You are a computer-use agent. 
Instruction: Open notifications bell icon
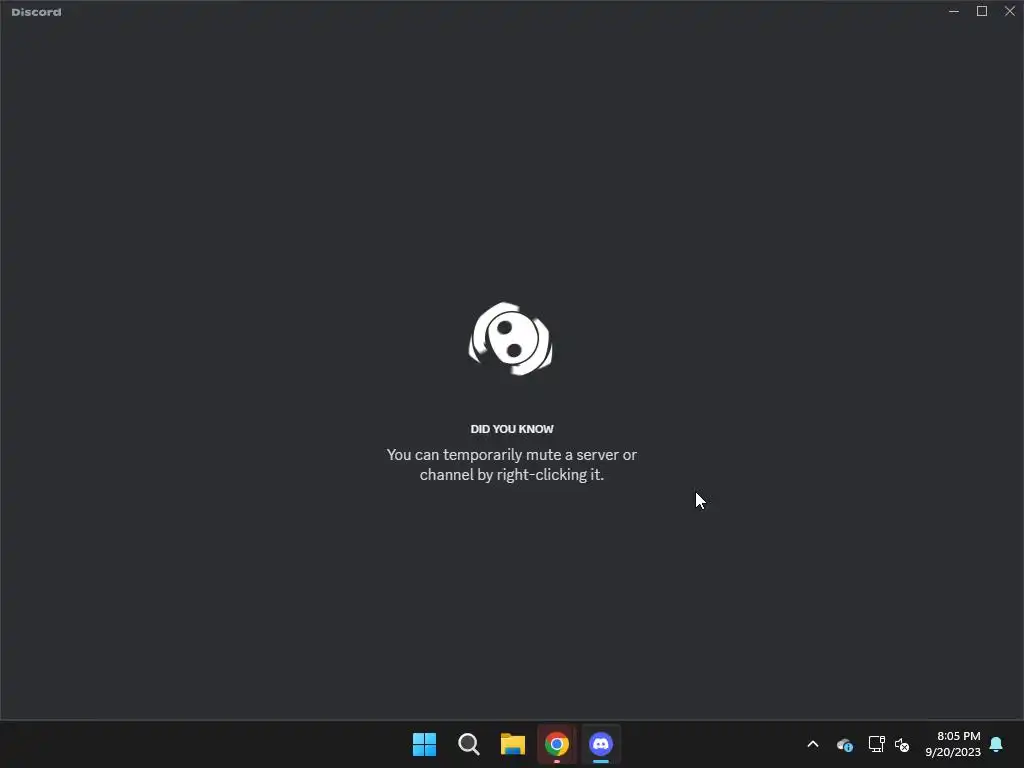(x=997, y=744)
